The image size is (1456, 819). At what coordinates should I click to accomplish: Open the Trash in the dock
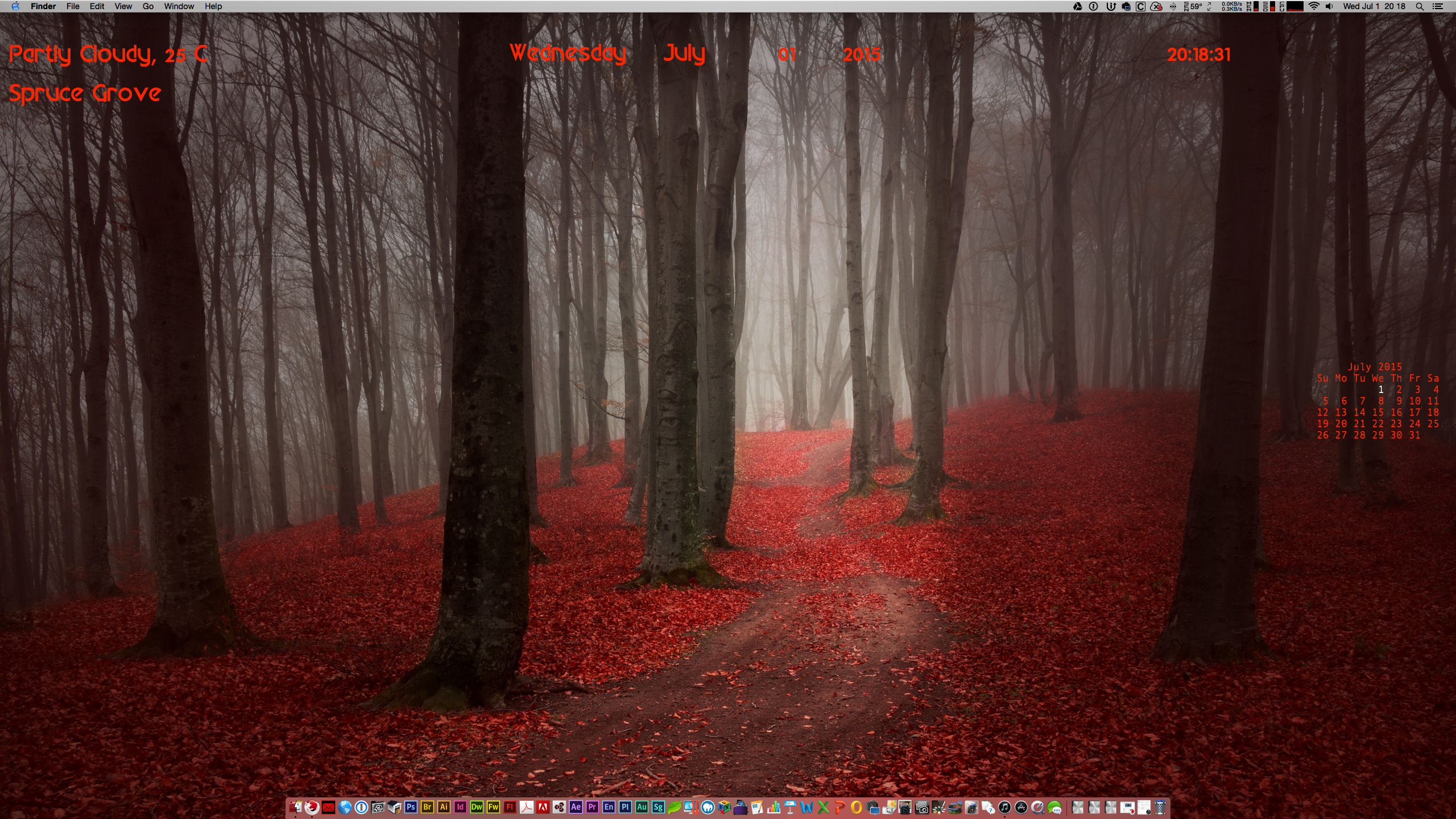point(1160,807)
